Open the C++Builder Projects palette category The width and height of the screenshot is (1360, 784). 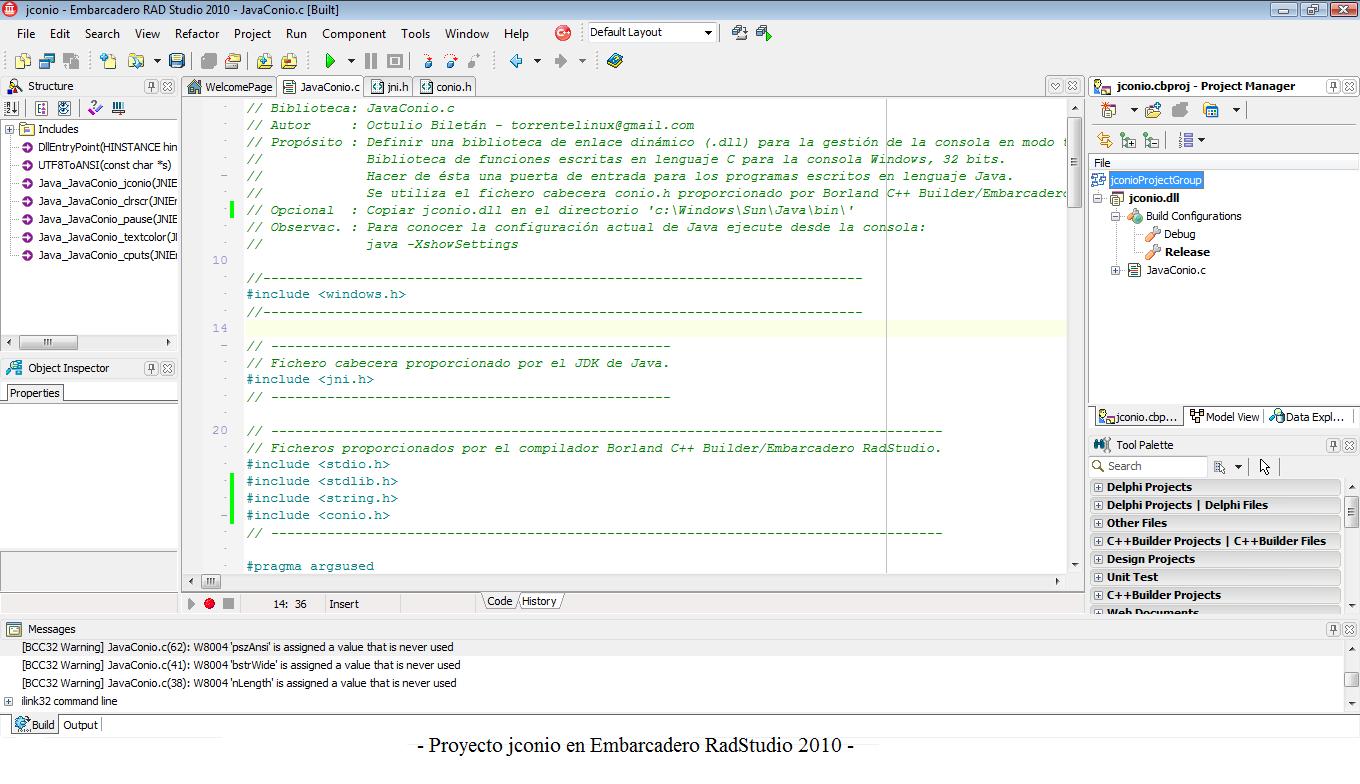[x=1215, y=595]
